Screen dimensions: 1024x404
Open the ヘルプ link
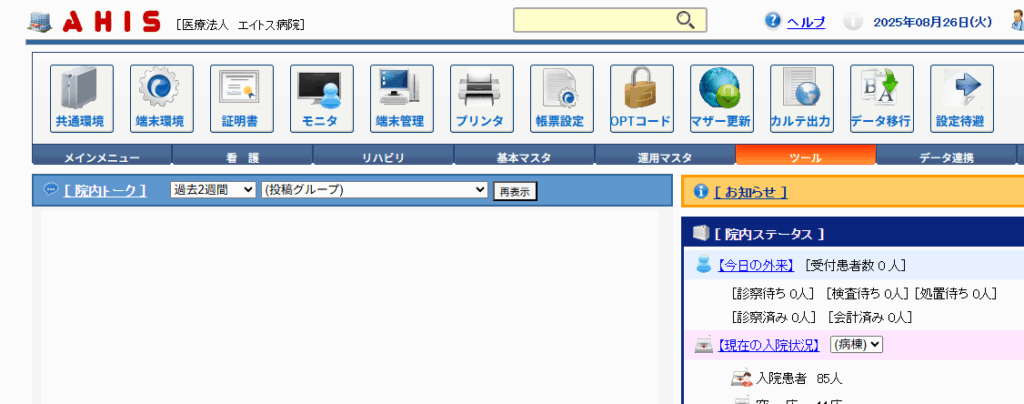806,22
